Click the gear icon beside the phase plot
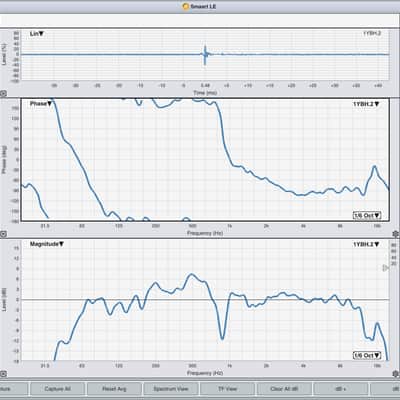Image resolution: width=400 pixels, height=400 pixels. [x=396, y=234]
